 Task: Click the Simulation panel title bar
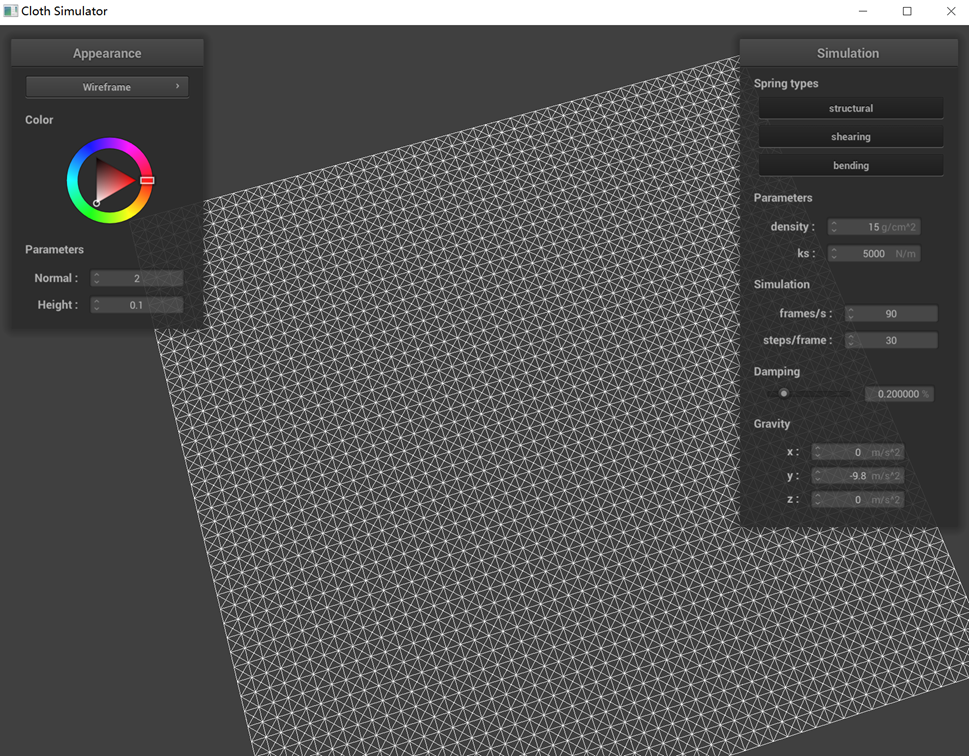pyautogui.click(x=848, y=53)
